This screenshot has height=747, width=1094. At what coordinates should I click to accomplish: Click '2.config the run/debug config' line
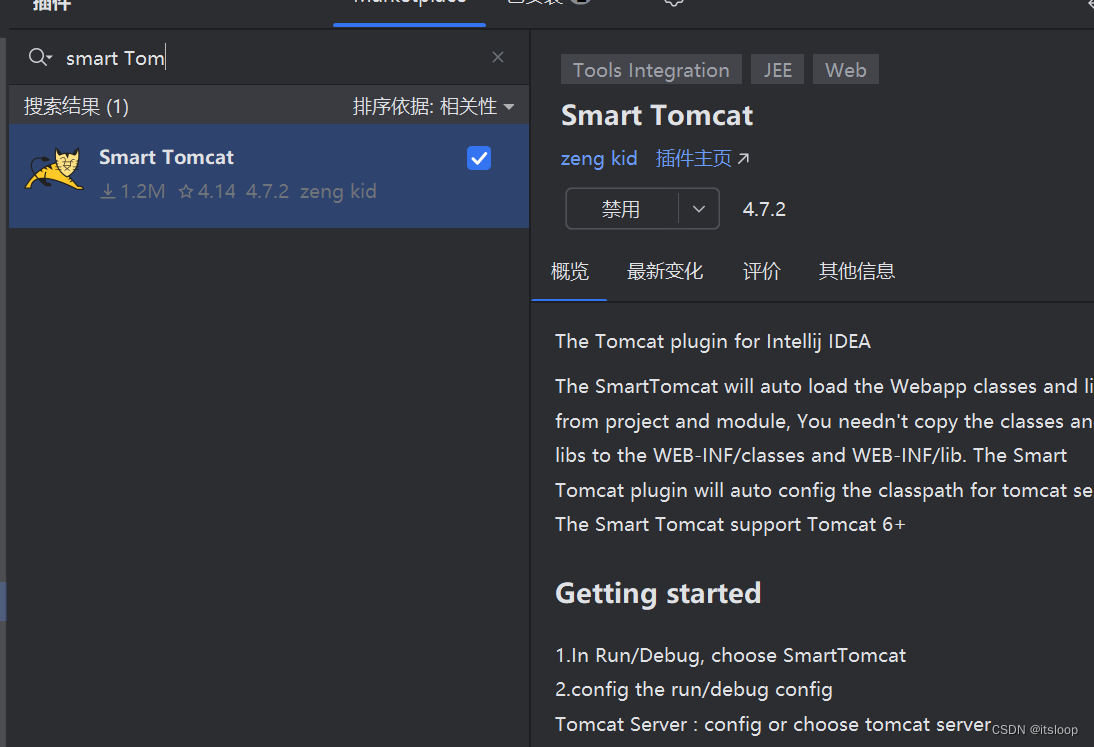click(x=694, y=690)
